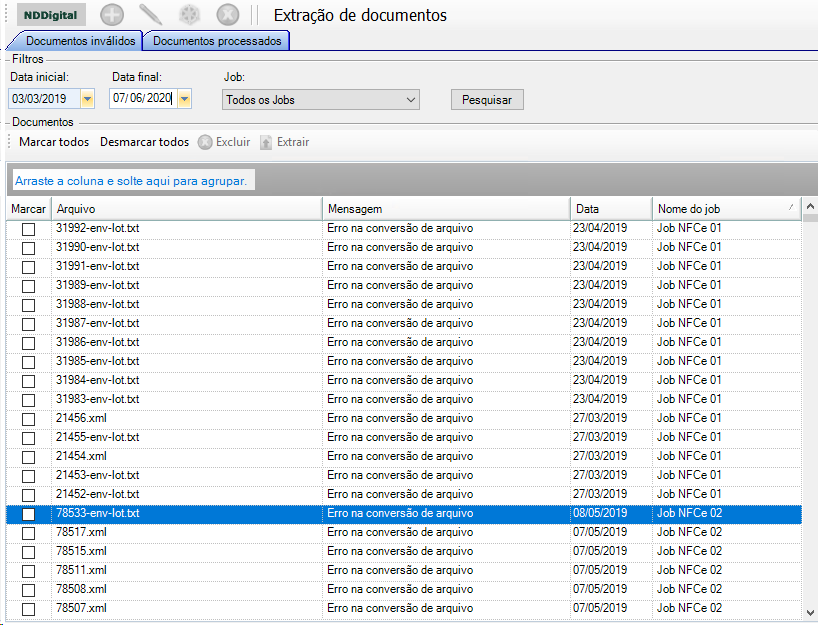Screen dimensions: 818x625
Task: Select the Documentos inválidos tab
Action: pos(74,41)
